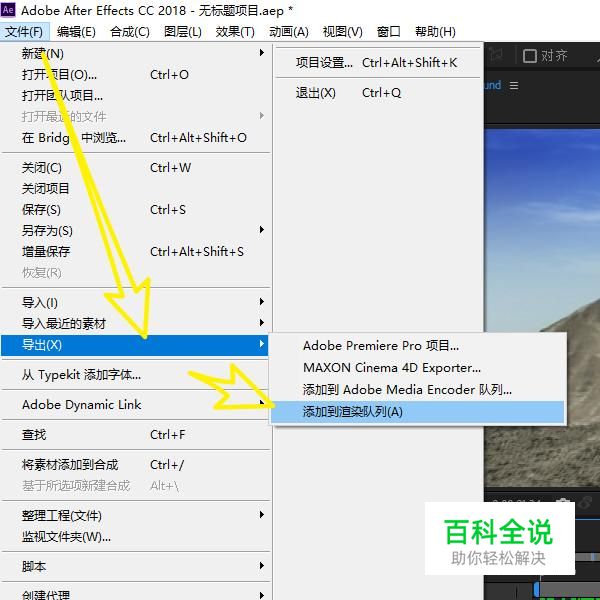
Task: Expand the 新建(N) submenu
Action: pyautogui.click(x=136, y=54)
